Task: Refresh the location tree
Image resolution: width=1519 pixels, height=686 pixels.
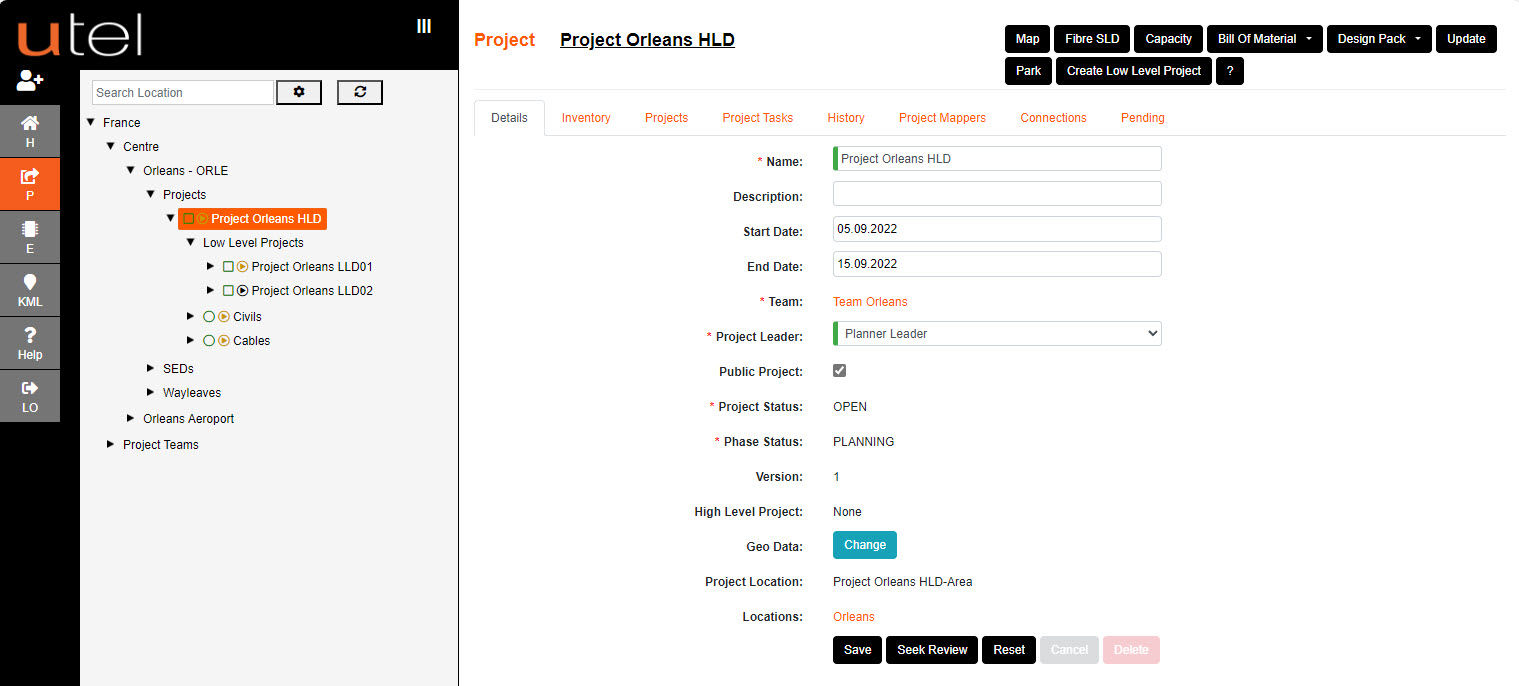Action: pos(359,91)
